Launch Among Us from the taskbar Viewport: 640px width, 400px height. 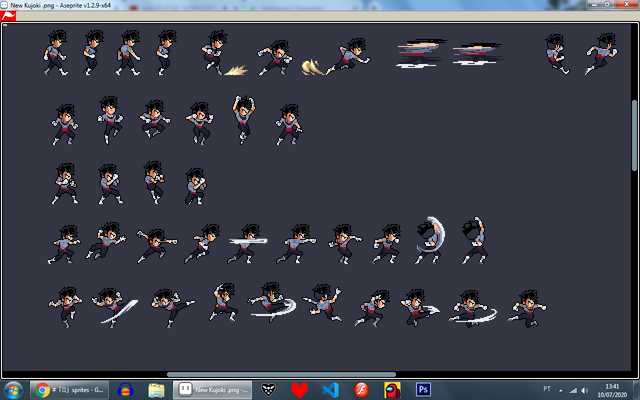coord(392,390)
